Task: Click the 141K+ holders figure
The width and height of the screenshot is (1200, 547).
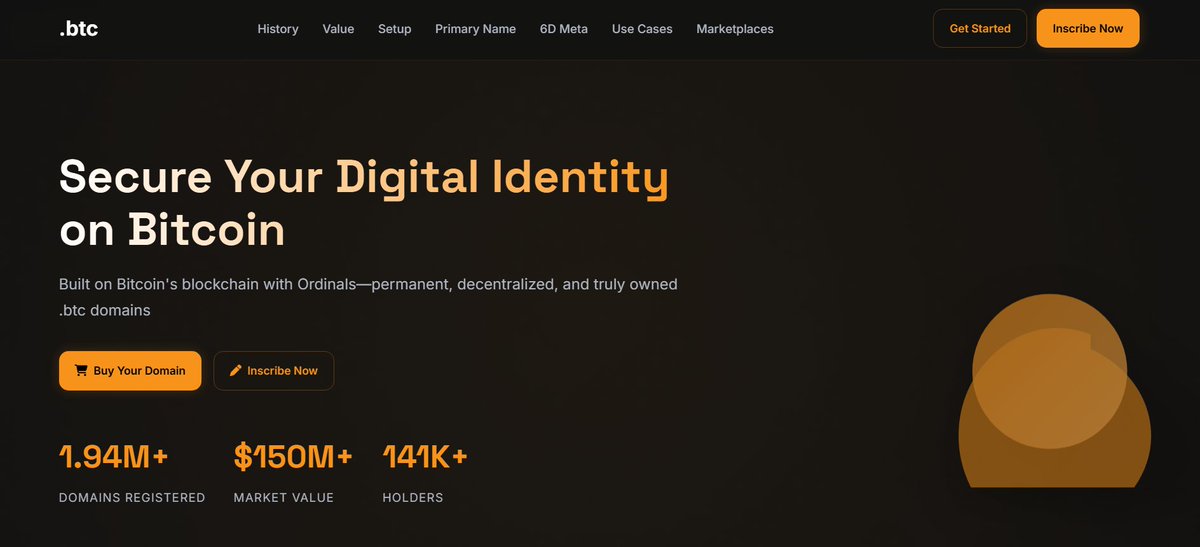Action: click(425, 457)
